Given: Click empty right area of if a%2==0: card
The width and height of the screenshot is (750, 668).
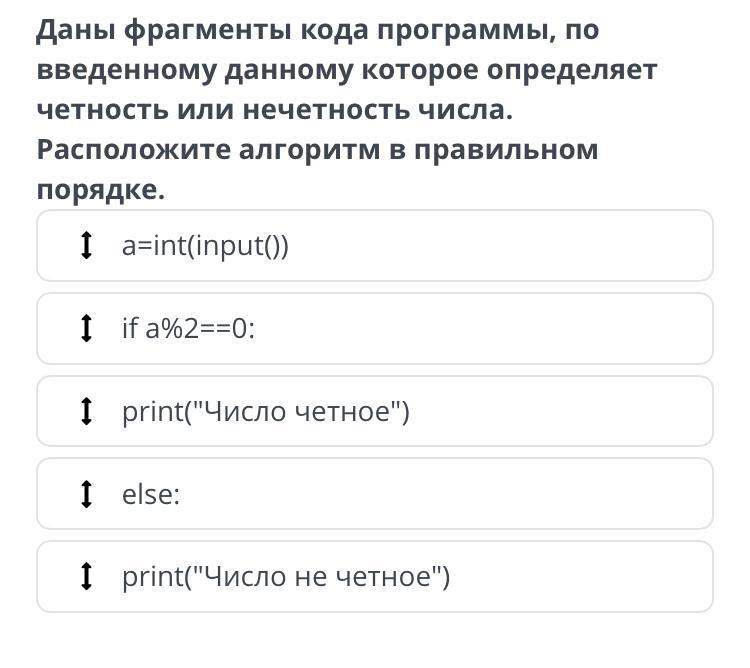Looking at the screenshot, I should 550,329.
